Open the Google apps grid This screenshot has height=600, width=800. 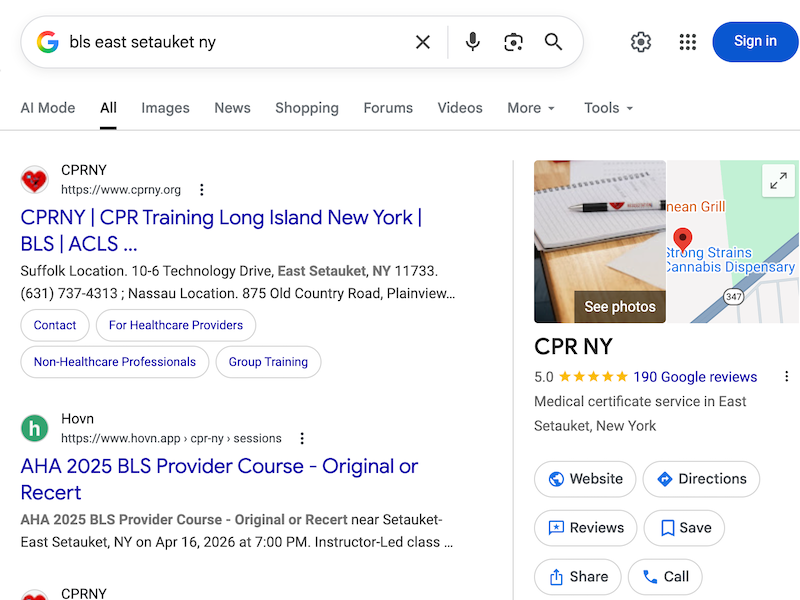coord(687,42)
